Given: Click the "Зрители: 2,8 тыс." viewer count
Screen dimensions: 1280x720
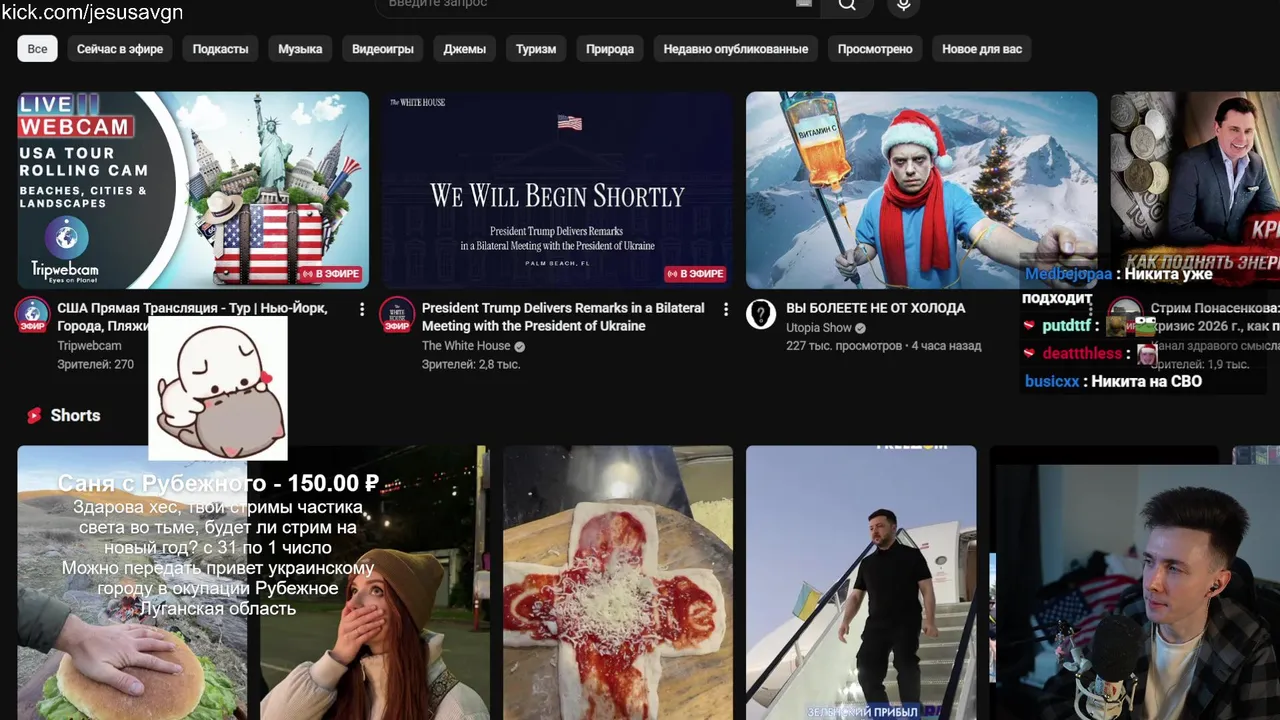Looking at the screenshot, I should coord(471,365).
